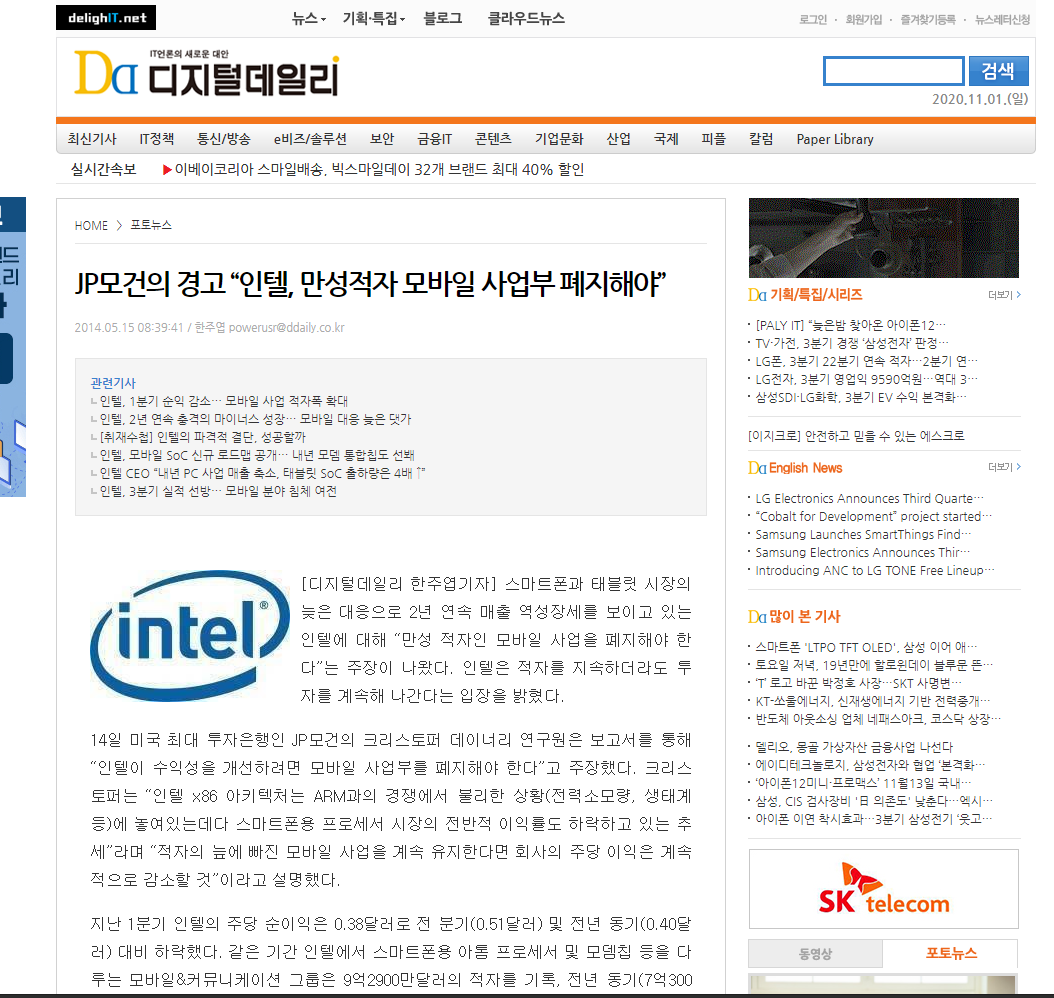The width and height of the screenshot is (1054, 998).
Task: Expand the 기획·특집 dropdown menu
Action: point(374,19)
